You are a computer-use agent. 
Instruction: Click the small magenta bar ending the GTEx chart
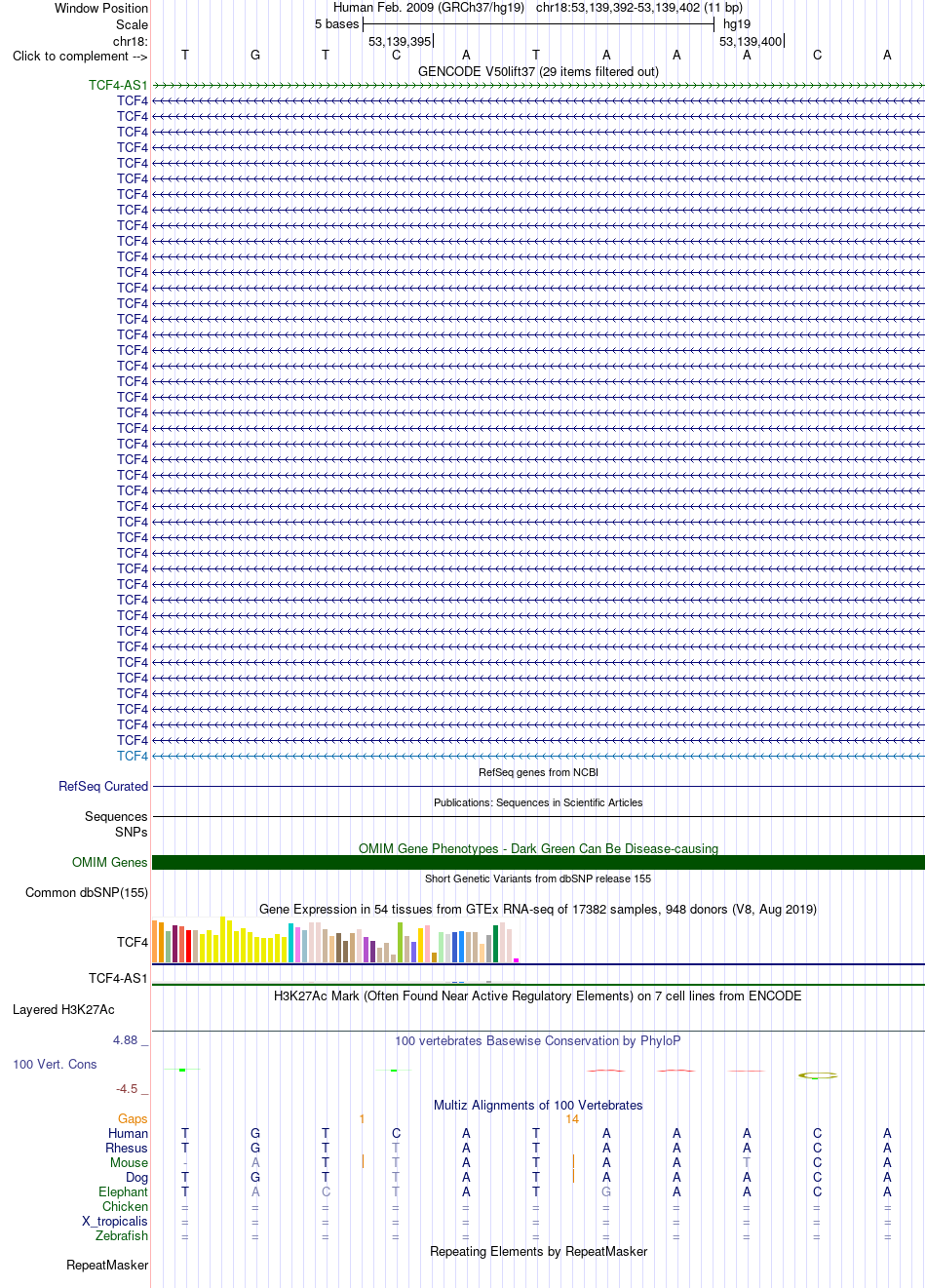[517, 960]
